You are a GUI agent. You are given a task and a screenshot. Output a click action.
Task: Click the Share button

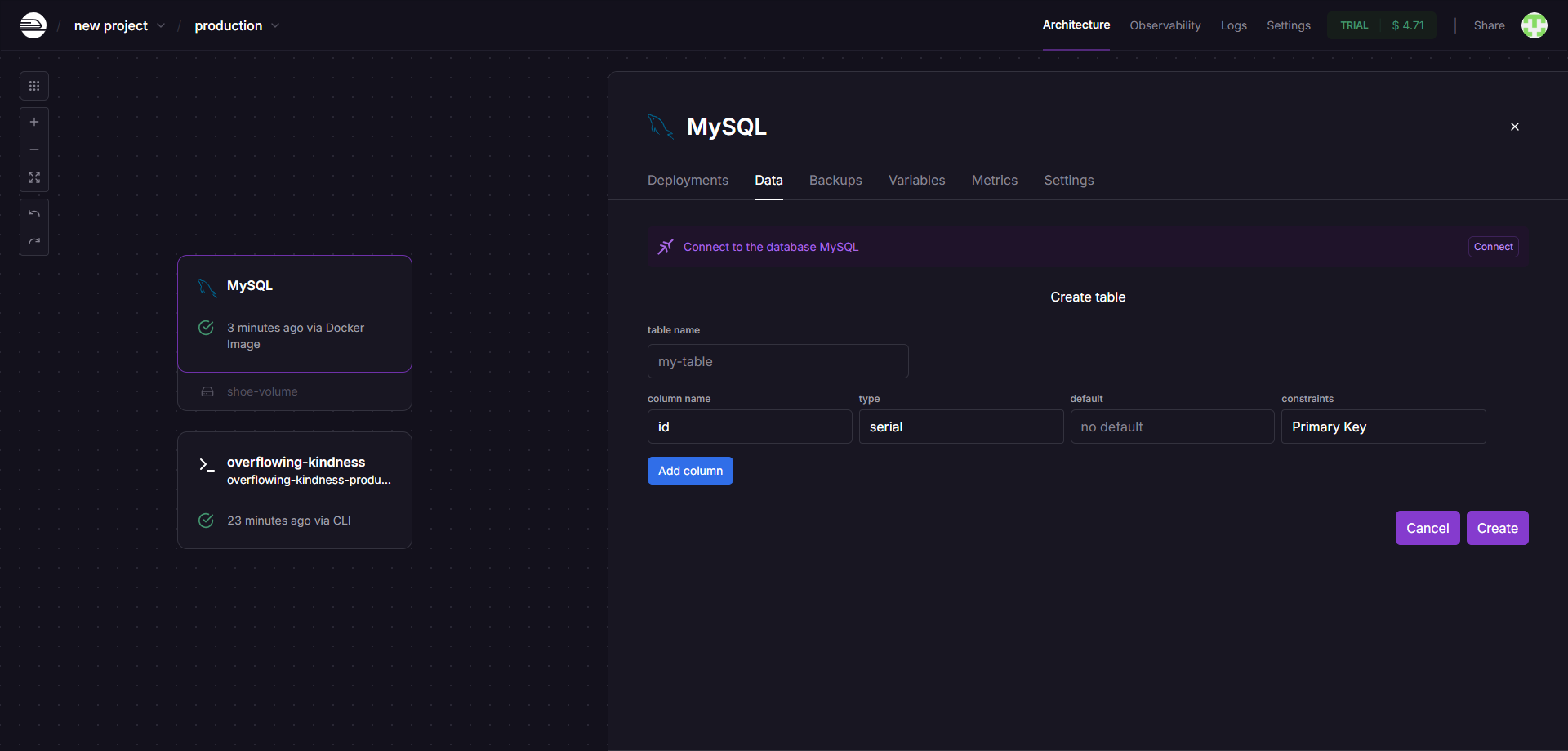click(1489, 25)
